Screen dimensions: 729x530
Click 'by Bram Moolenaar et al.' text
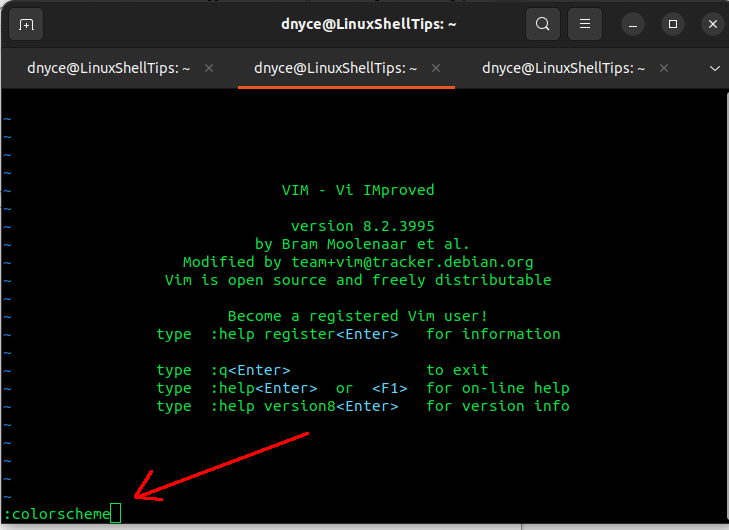point(362,244)
